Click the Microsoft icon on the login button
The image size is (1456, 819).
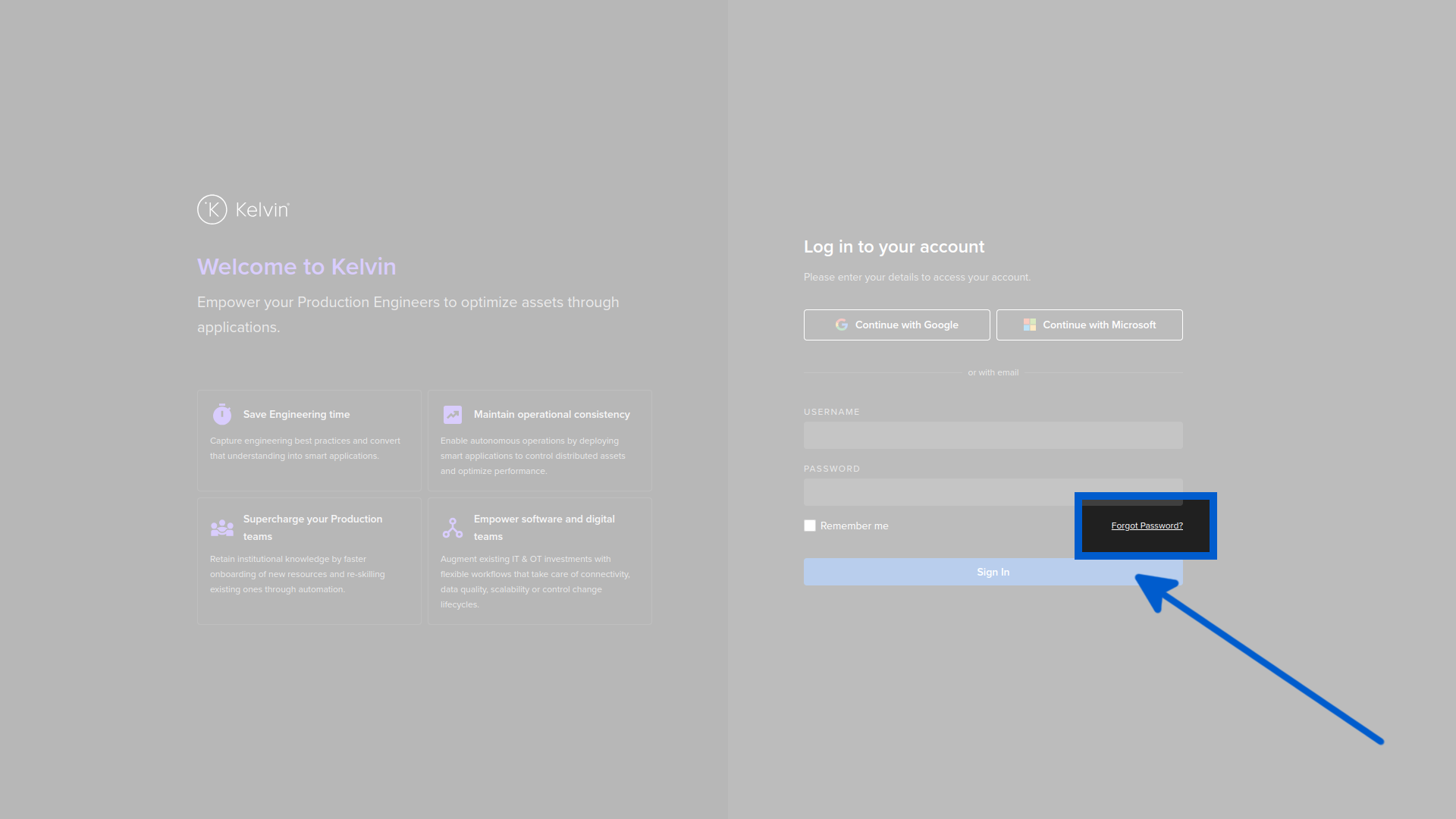click(1030, 325)
